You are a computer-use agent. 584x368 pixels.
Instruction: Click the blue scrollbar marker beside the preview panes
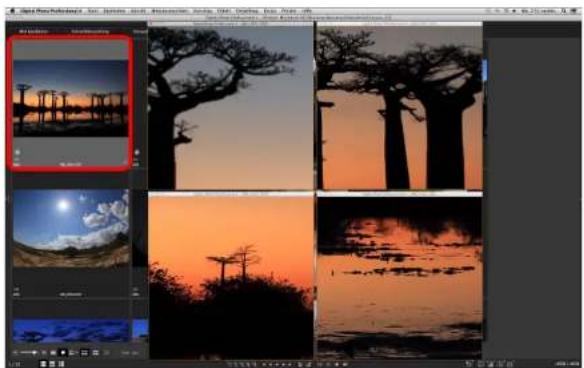(485, 71)
